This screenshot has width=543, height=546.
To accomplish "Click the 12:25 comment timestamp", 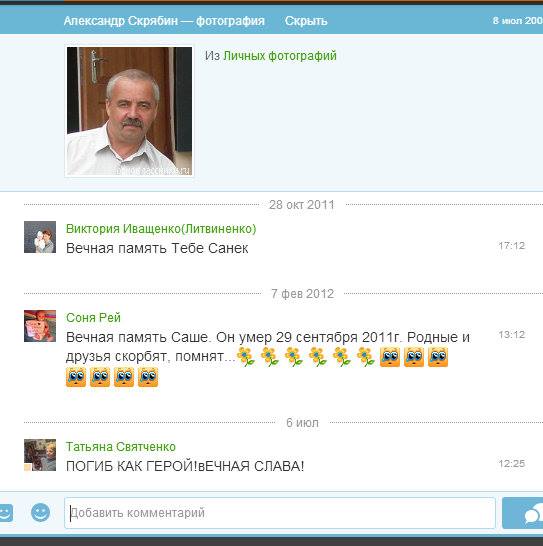I will coord(511,463).
